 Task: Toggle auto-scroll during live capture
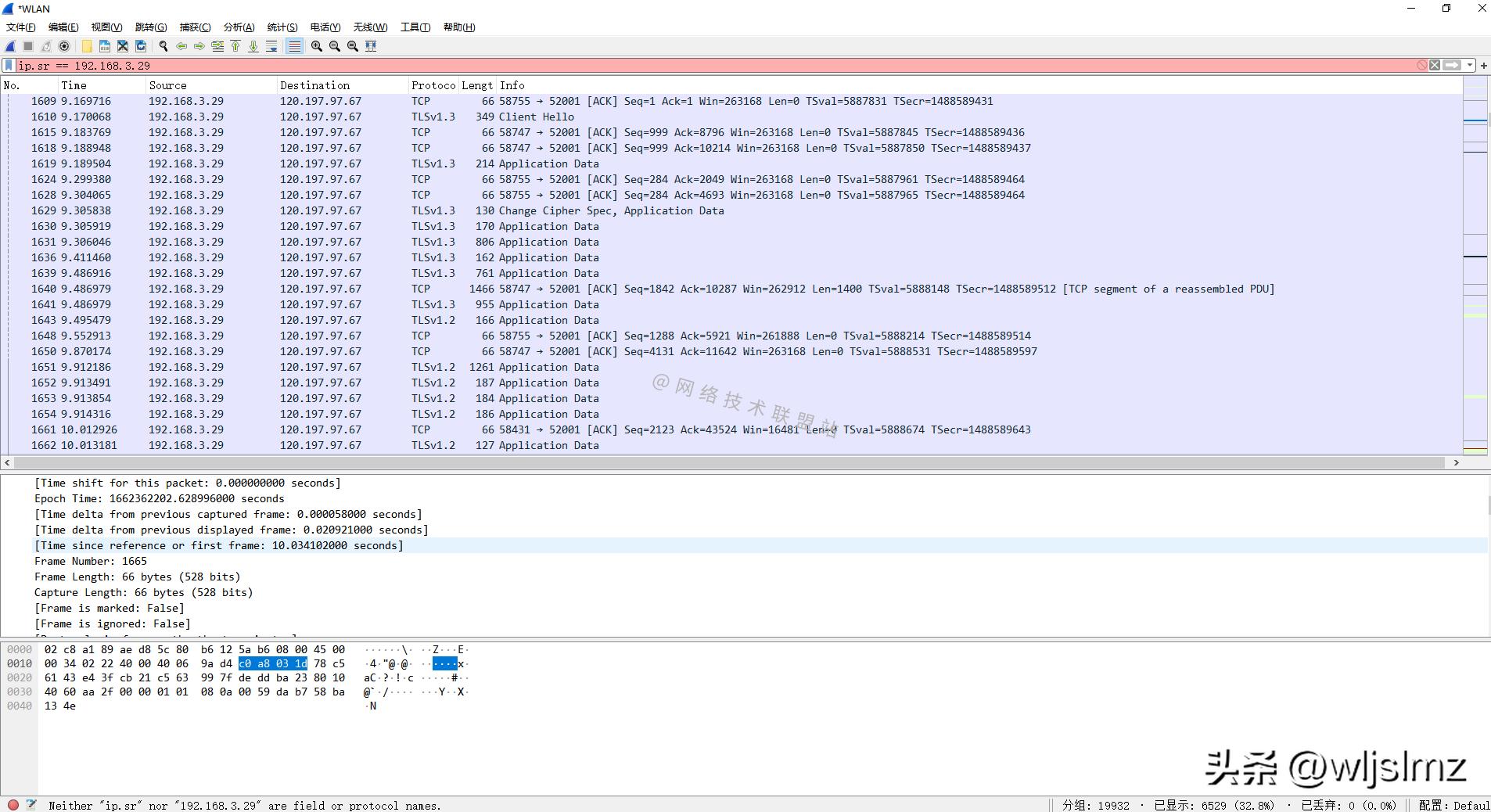[271, 46]
